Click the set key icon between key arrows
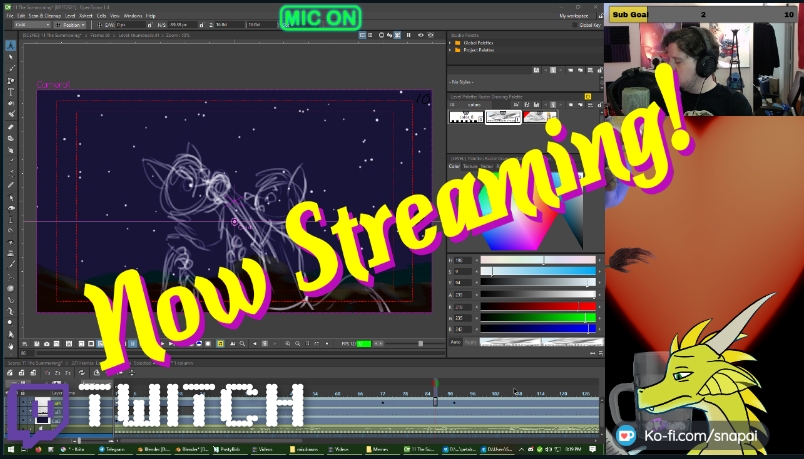Viewport: 804px width, 459px height. click(x=265, y=344)
